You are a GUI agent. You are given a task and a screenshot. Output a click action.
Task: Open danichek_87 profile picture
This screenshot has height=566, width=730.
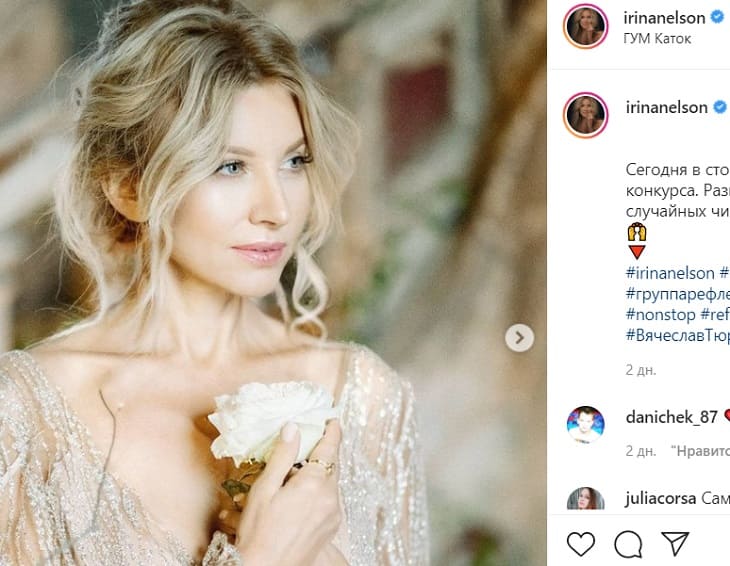[x=585, y=425]
